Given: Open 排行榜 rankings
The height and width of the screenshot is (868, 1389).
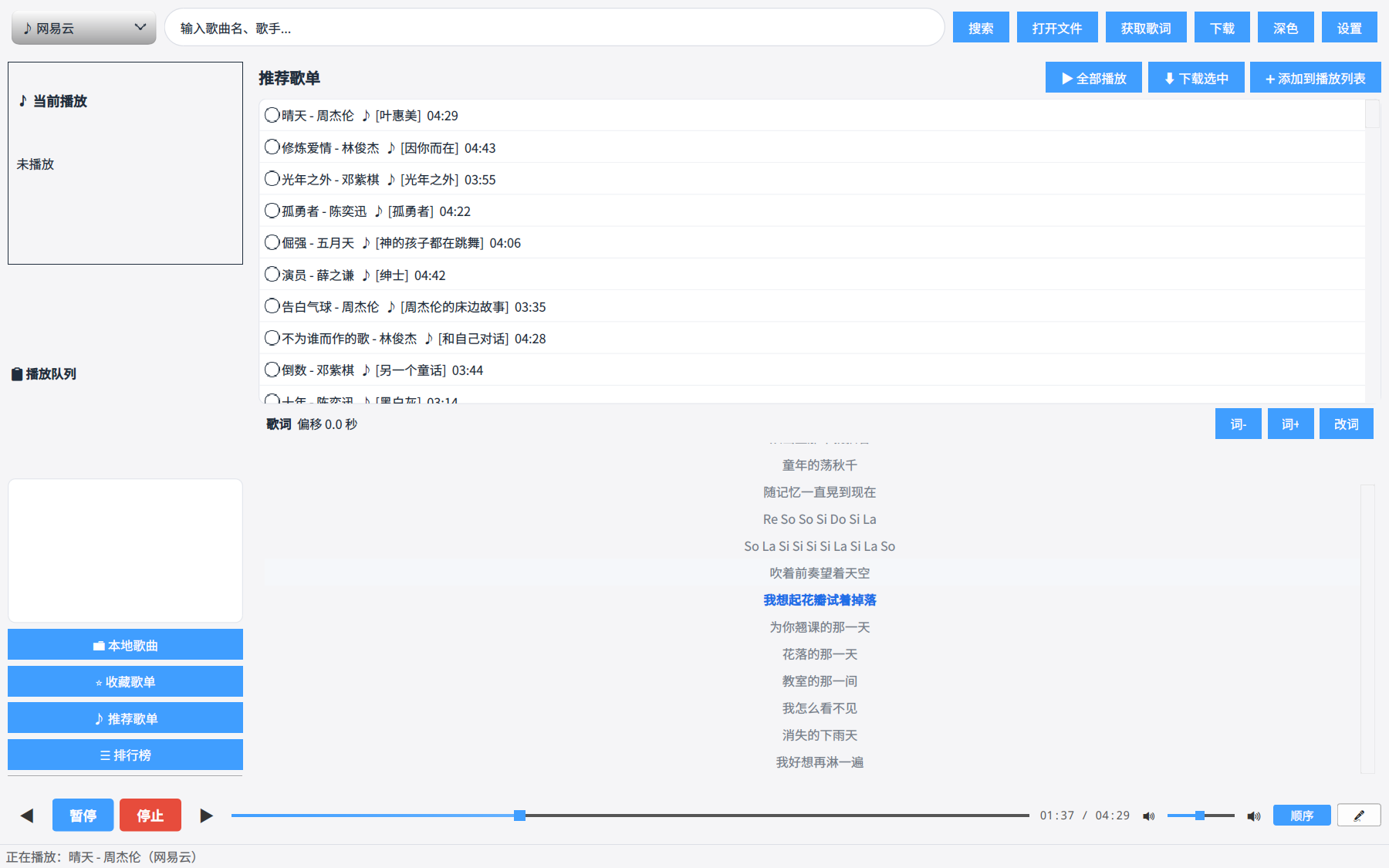Looking at the screenshot, I should [125, 755].
